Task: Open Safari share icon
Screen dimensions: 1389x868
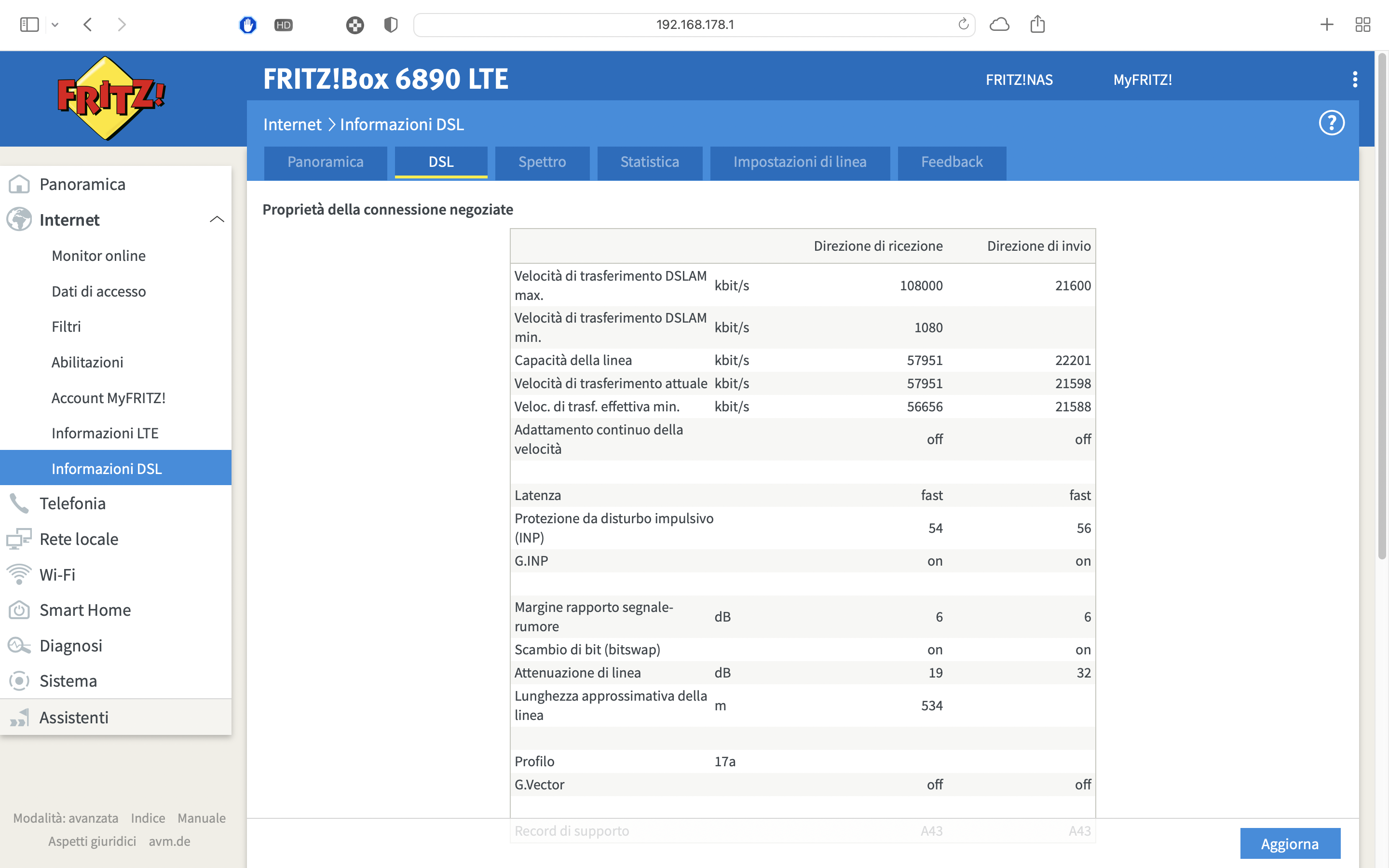Action: (1037, 24)
